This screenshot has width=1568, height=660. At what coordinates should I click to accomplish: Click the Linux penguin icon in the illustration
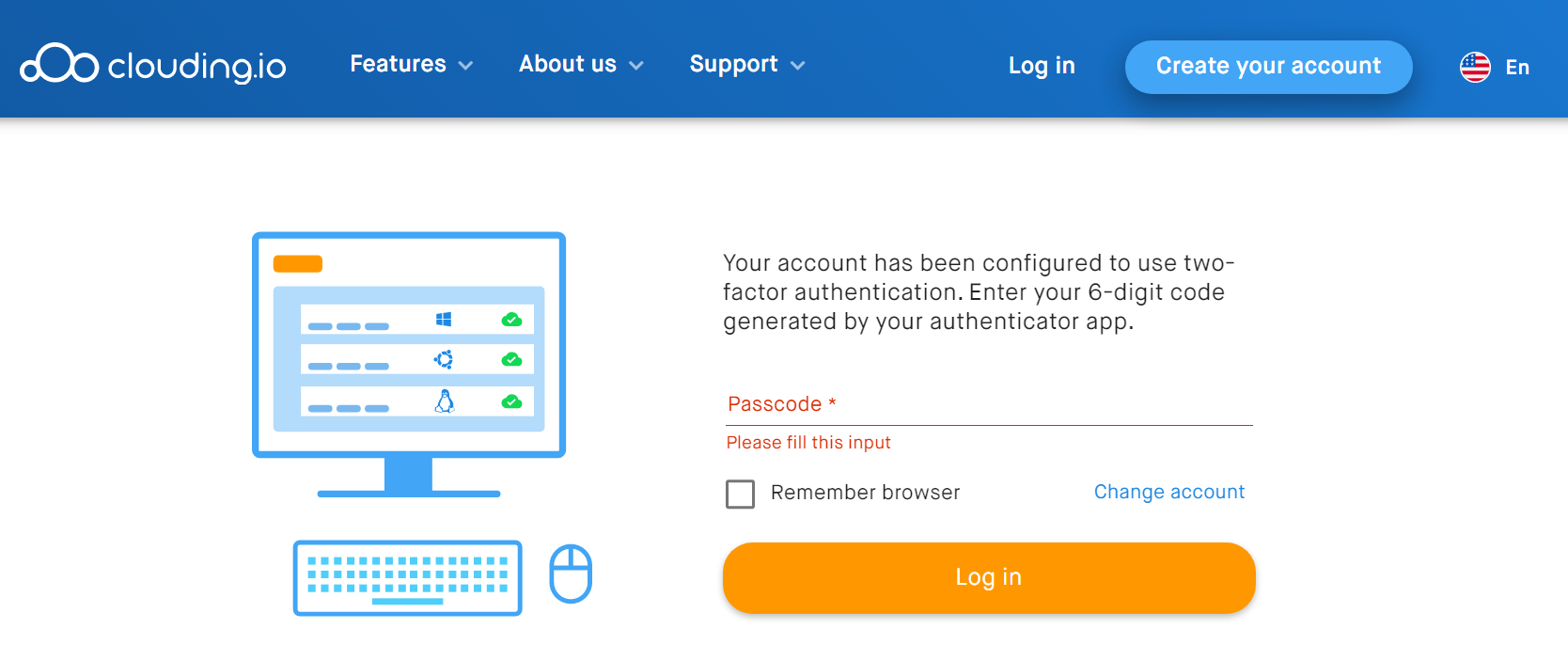point(445,401)
